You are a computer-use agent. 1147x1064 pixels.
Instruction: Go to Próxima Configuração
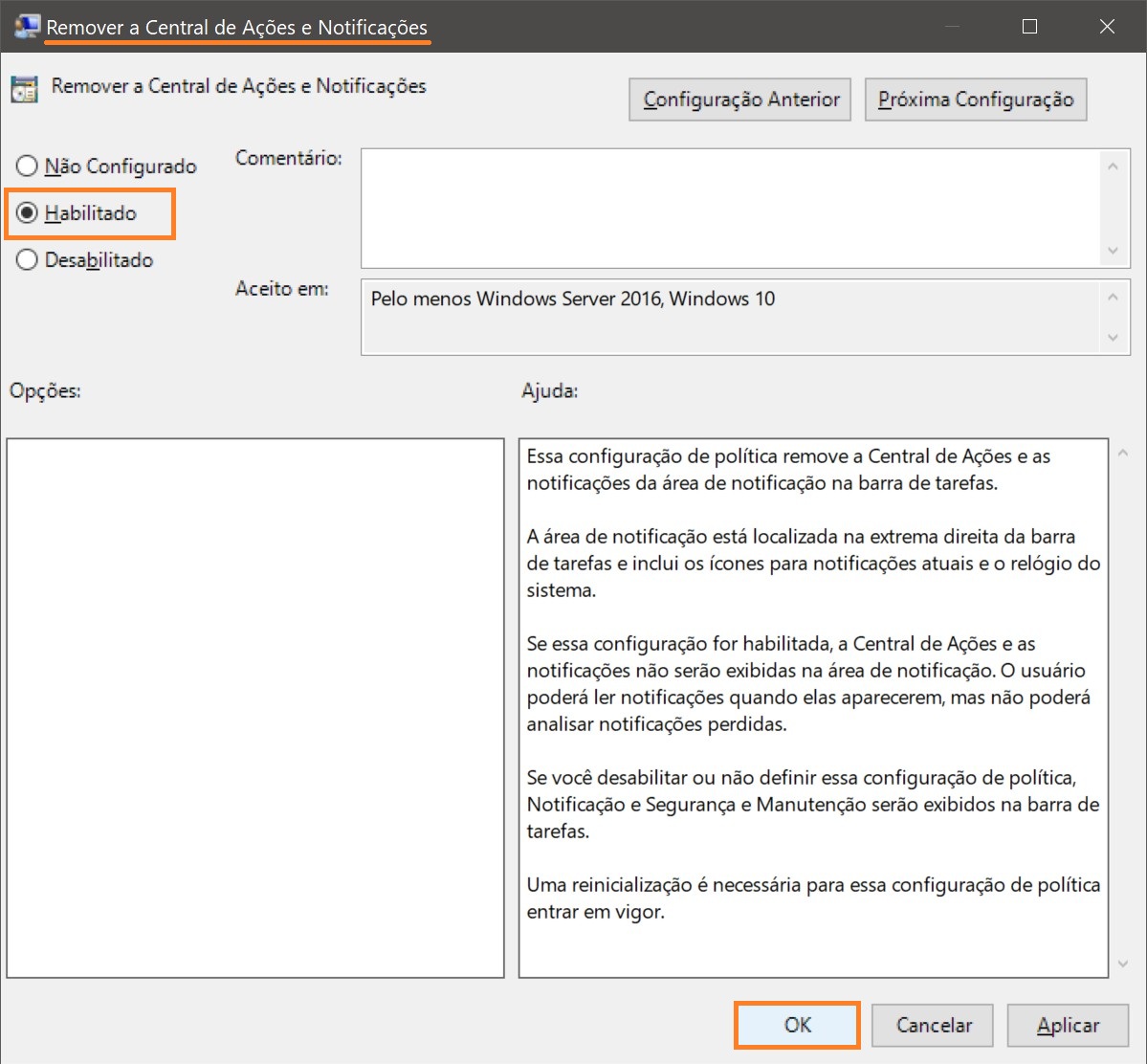(x=976, y=100)
